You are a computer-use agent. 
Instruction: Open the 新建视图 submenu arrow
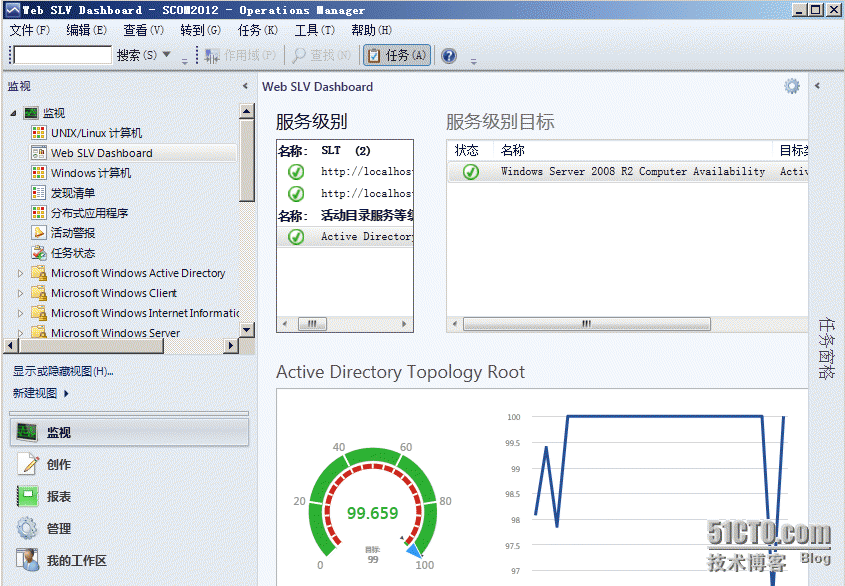click(x=66, y=394)
